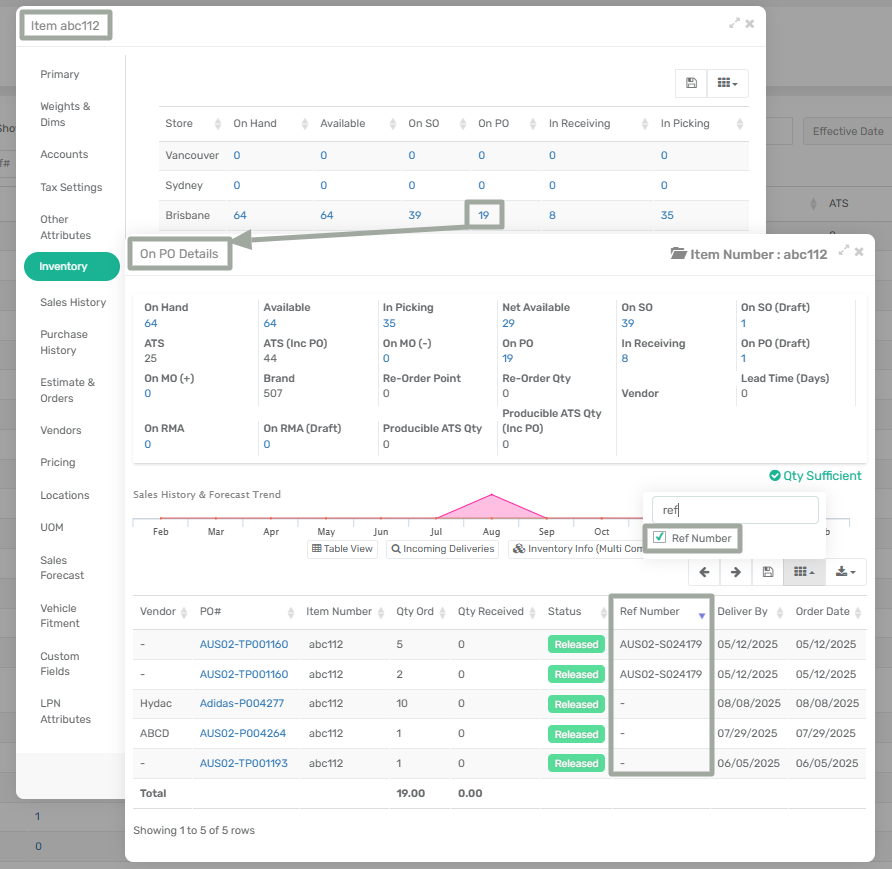892x869 pixels.
Task: Click the Incoming Deliveries button
Action: click(442, 549)
